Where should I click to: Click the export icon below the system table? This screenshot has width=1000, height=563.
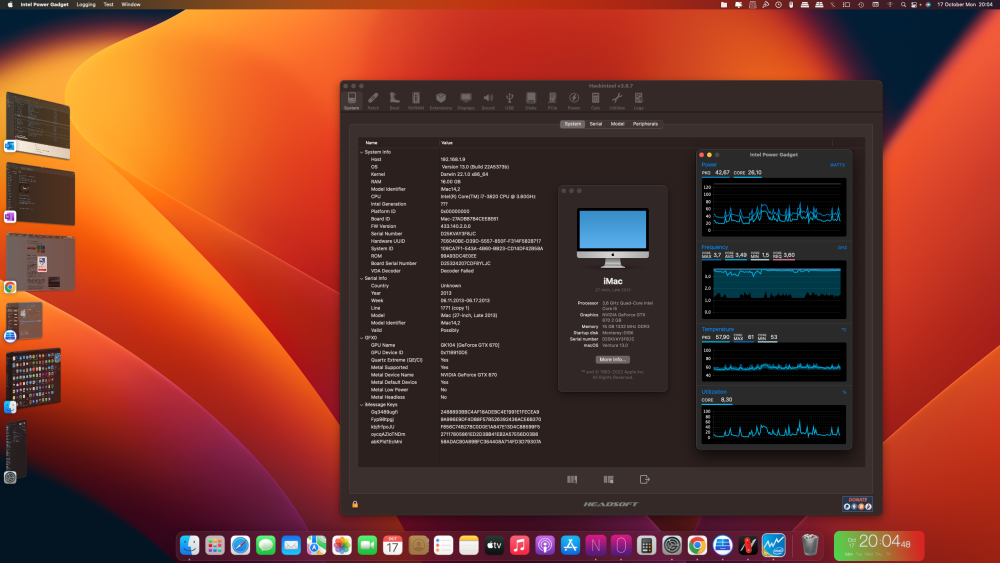(x=645, y=479)
